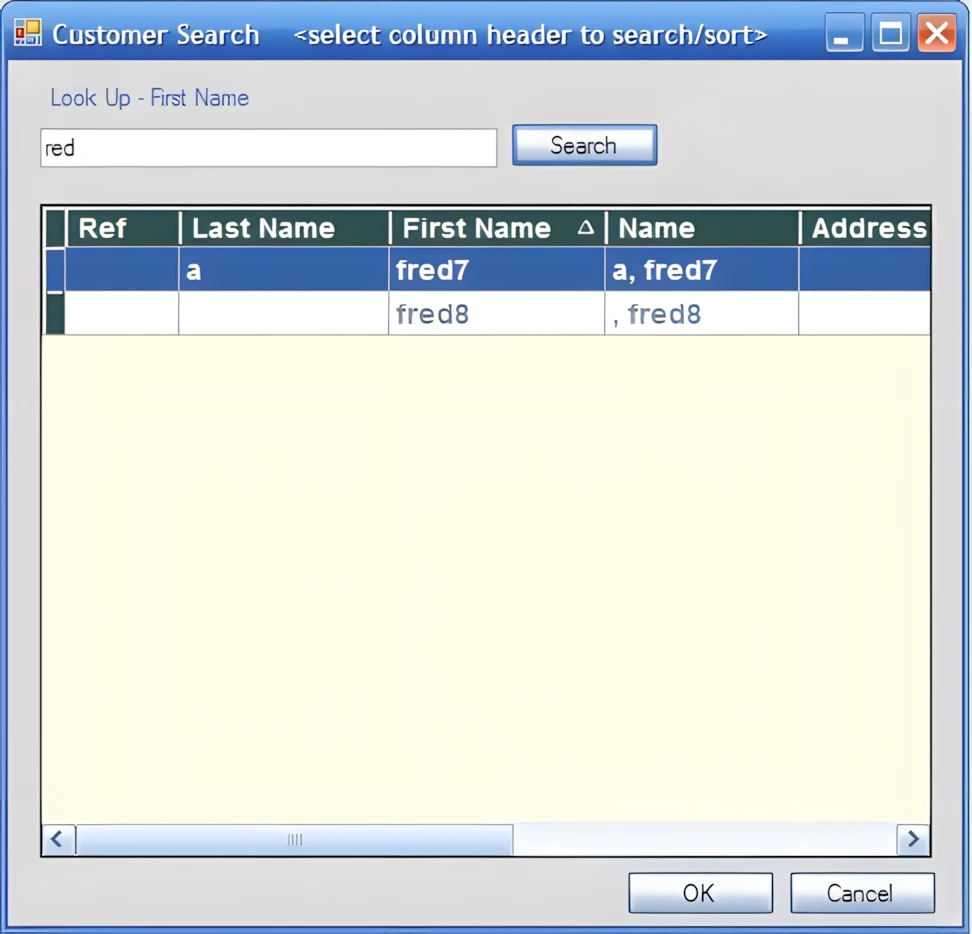Select the Name column header
The height and width of the screenshot is (934, 972).
700,228
